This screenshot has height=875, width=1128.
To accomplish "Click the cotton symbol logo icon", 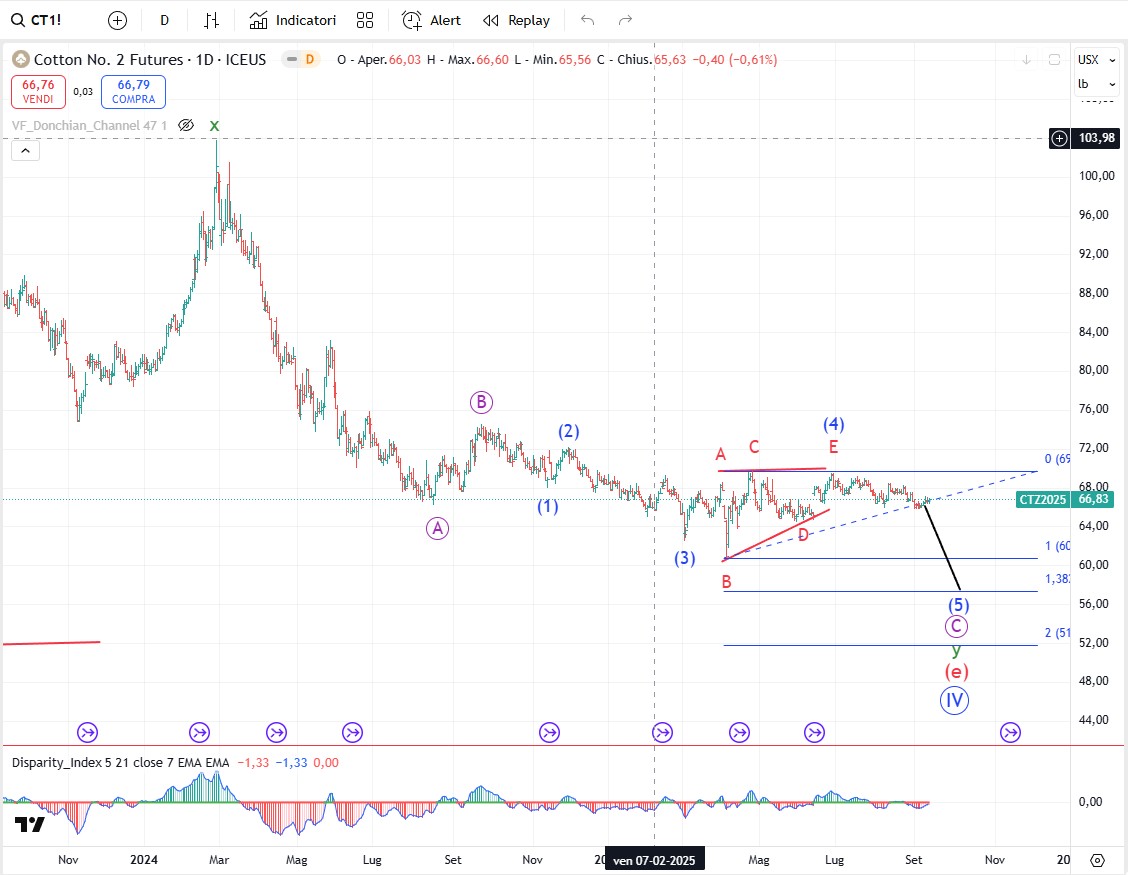I will click(x=21, y=60).
